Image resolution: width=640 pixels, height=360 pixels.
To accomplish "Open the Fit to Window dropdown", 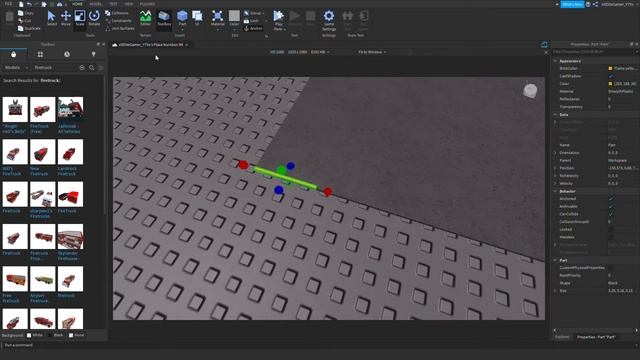I will coord(372,52).
